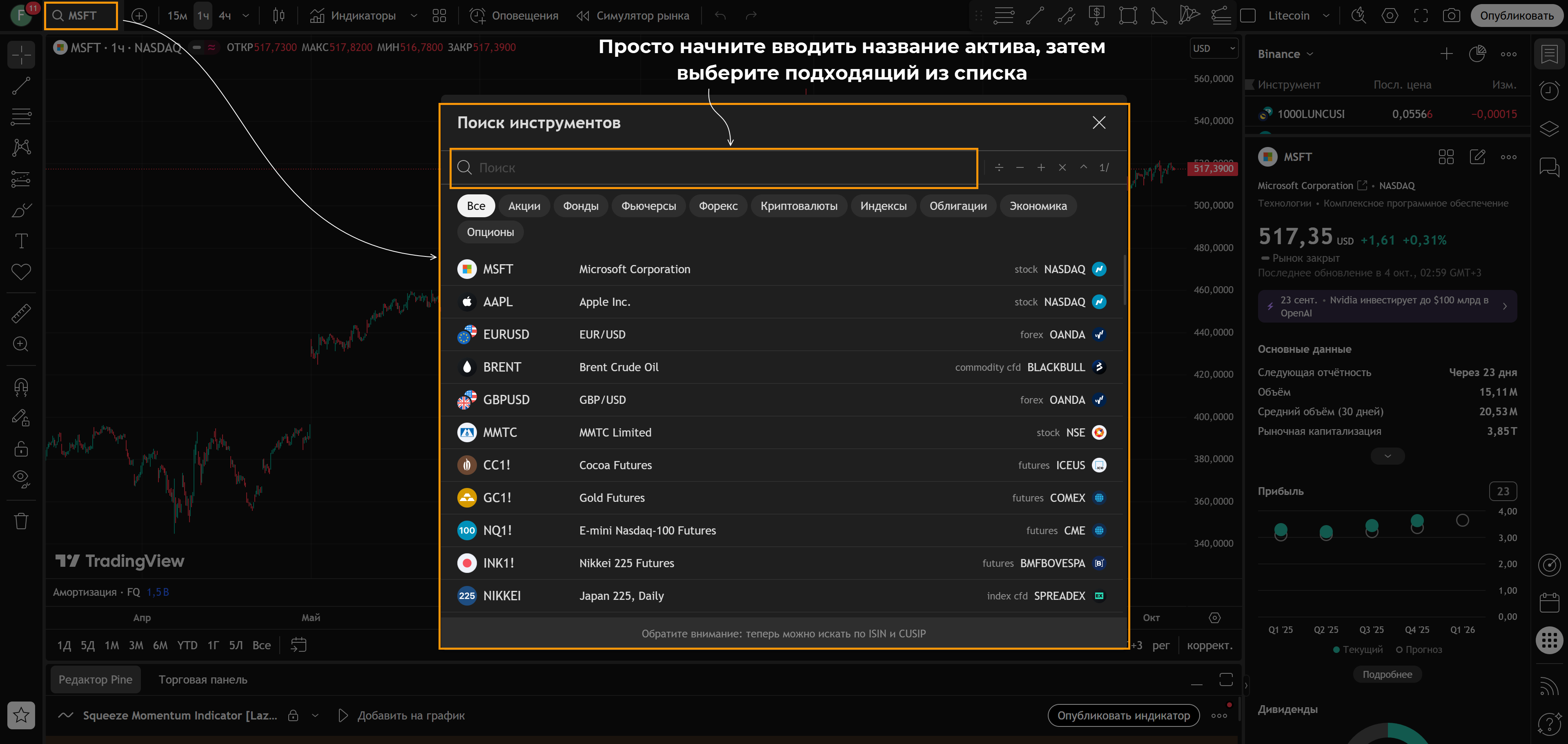Toggle the lock all drawings icon
1568x744 pixels.
(x=21, y=449)
